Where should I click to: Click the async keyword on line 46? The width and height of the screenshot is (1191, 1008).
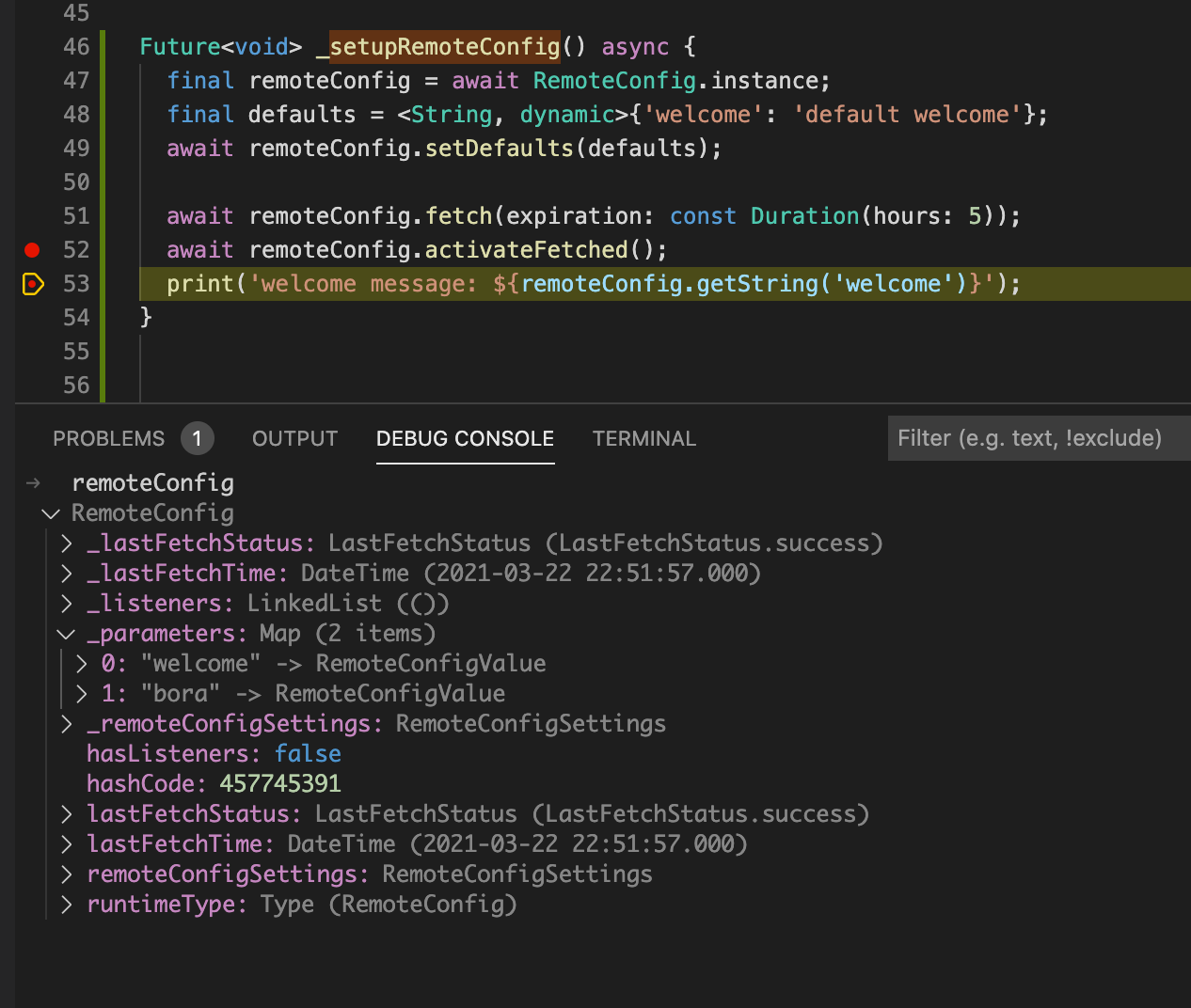tap(635, 47)
